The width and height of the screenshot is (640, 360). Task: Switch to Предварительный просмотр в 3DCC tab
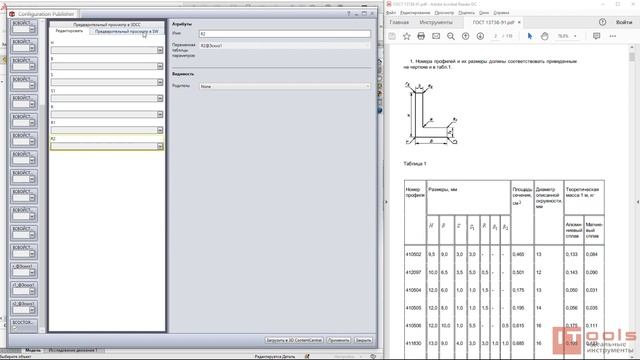[107, 25]
